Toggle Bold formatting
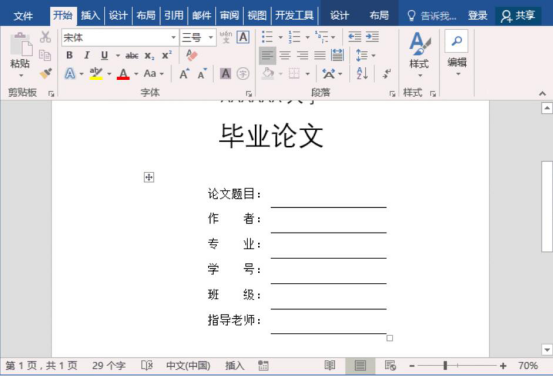554x376 pixels. click(x=70, y=55)
